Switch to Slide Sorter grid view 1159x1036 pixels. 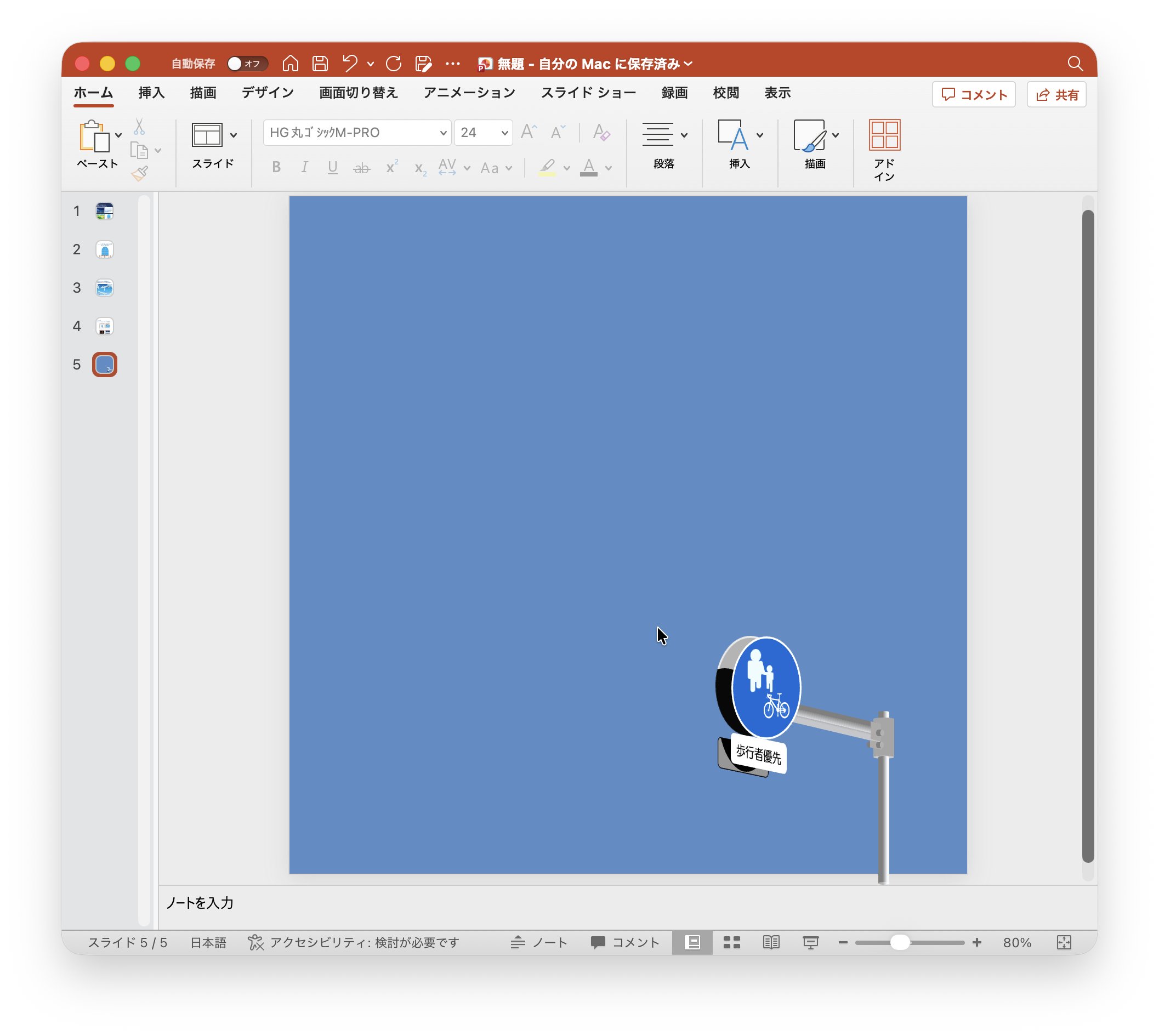731,942
